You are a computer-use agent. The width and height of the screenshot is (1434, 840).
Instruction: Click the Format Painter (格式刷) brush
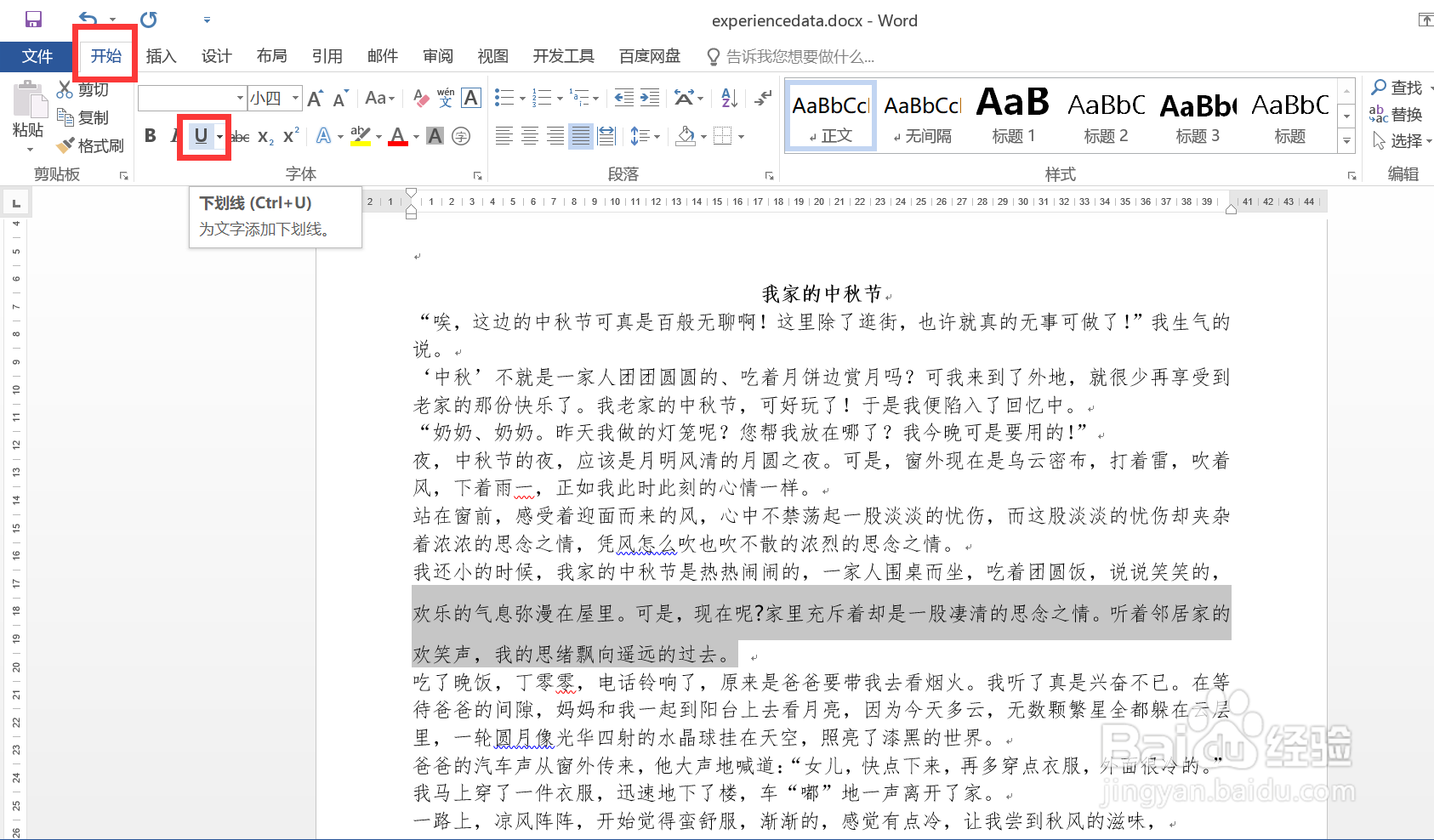90,145
